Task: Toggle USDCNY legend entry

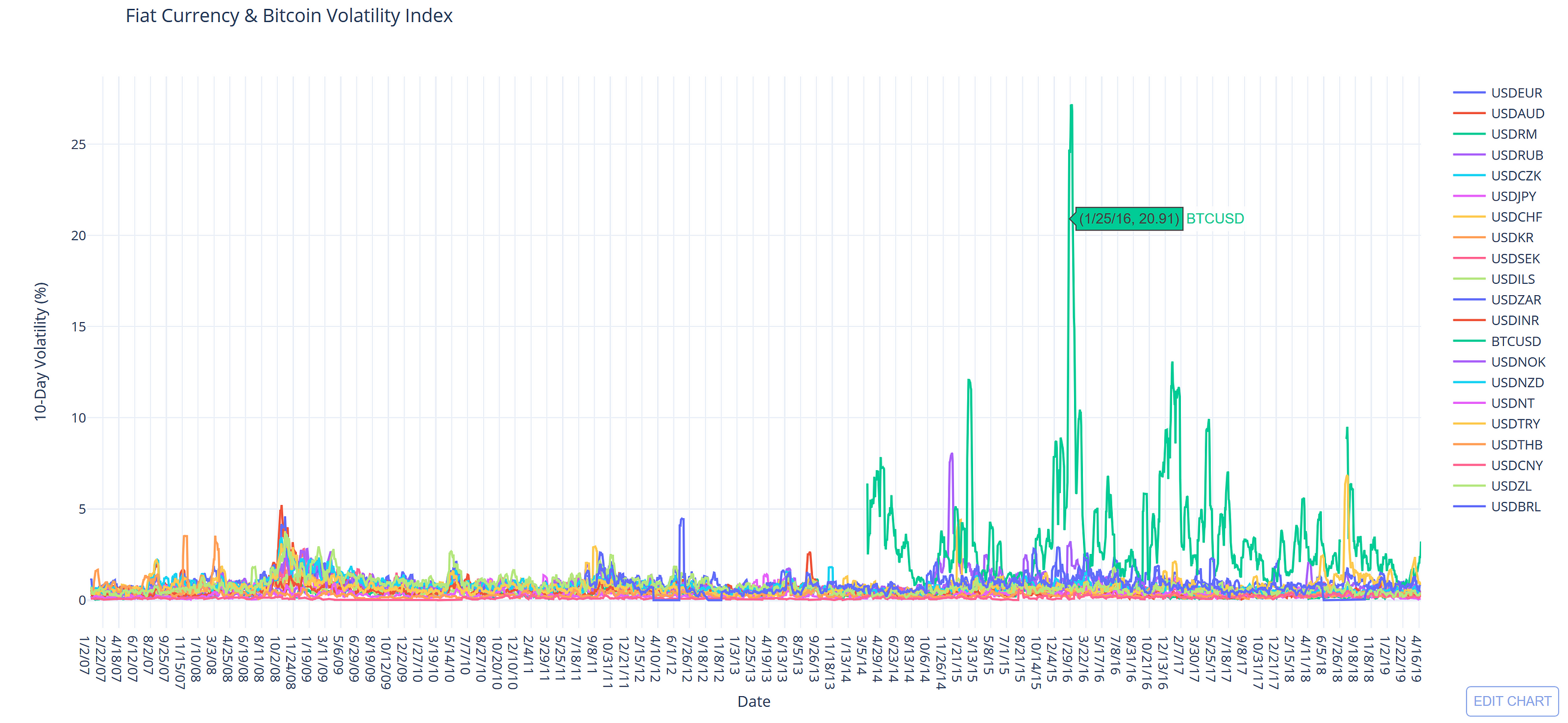Action: point(1498,465)
